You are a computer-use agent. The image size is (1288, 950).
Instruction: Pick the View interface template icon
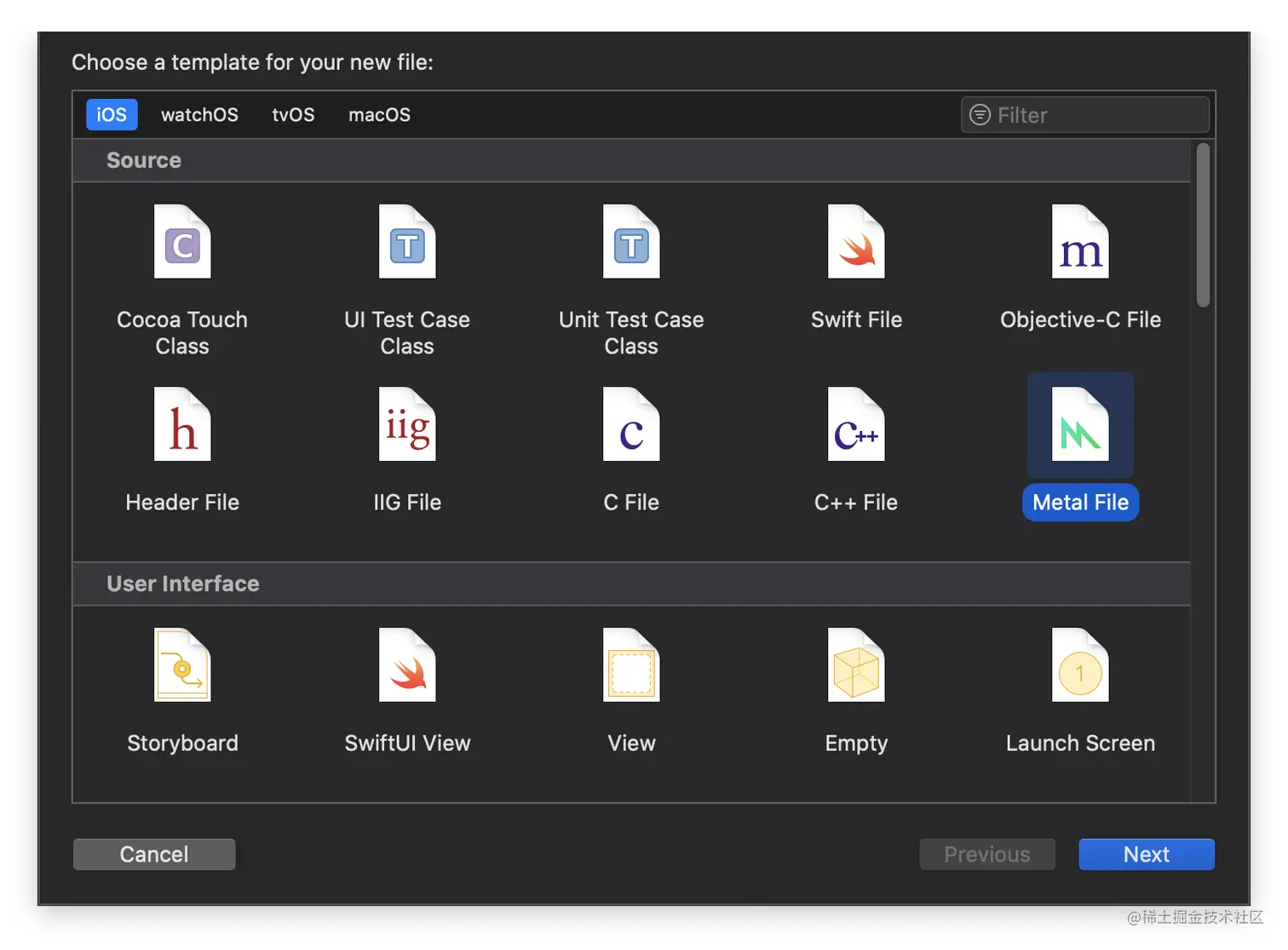[631, 665]
